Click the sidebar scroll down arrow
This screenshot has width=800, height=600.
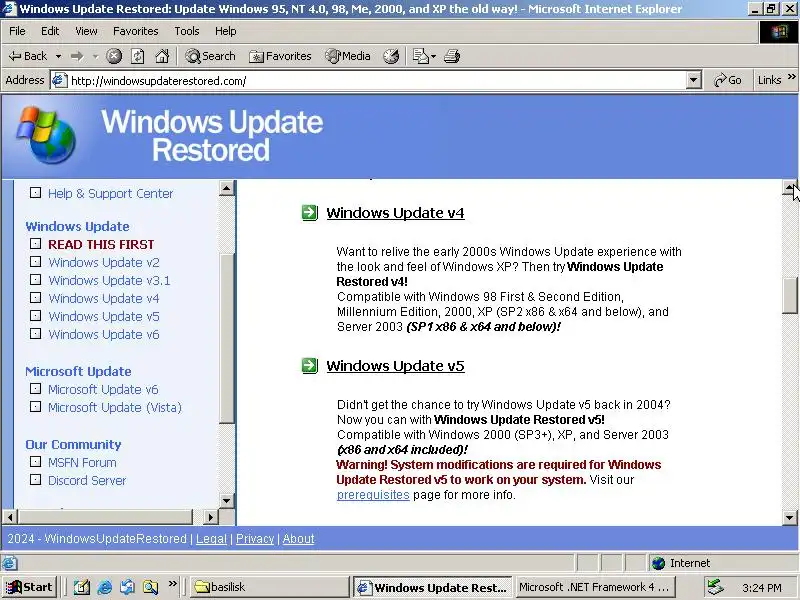point(227,501)
